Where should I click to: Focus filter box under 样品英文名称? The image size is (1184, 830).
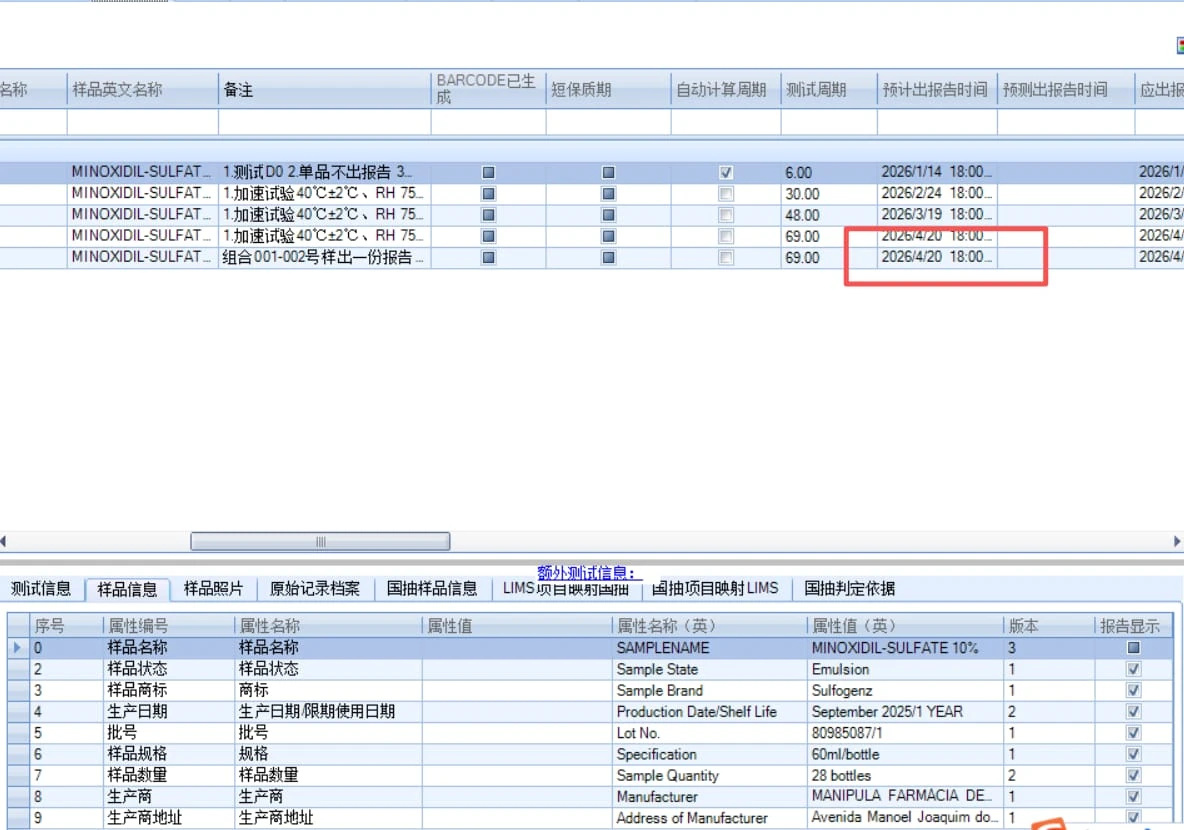pos(143,122)
